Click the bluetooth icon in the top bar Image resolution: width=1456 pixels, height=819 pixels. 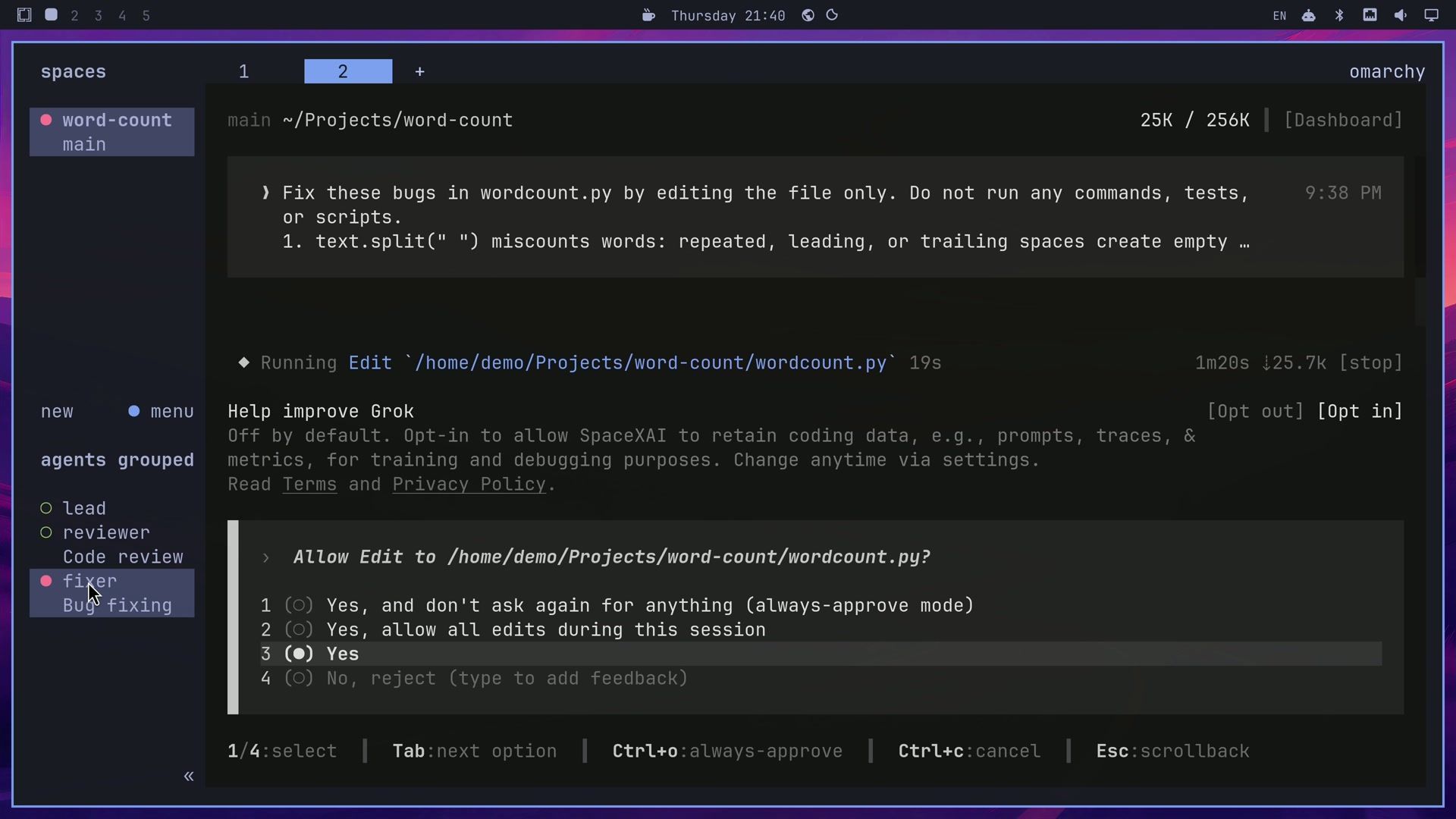1339,15
